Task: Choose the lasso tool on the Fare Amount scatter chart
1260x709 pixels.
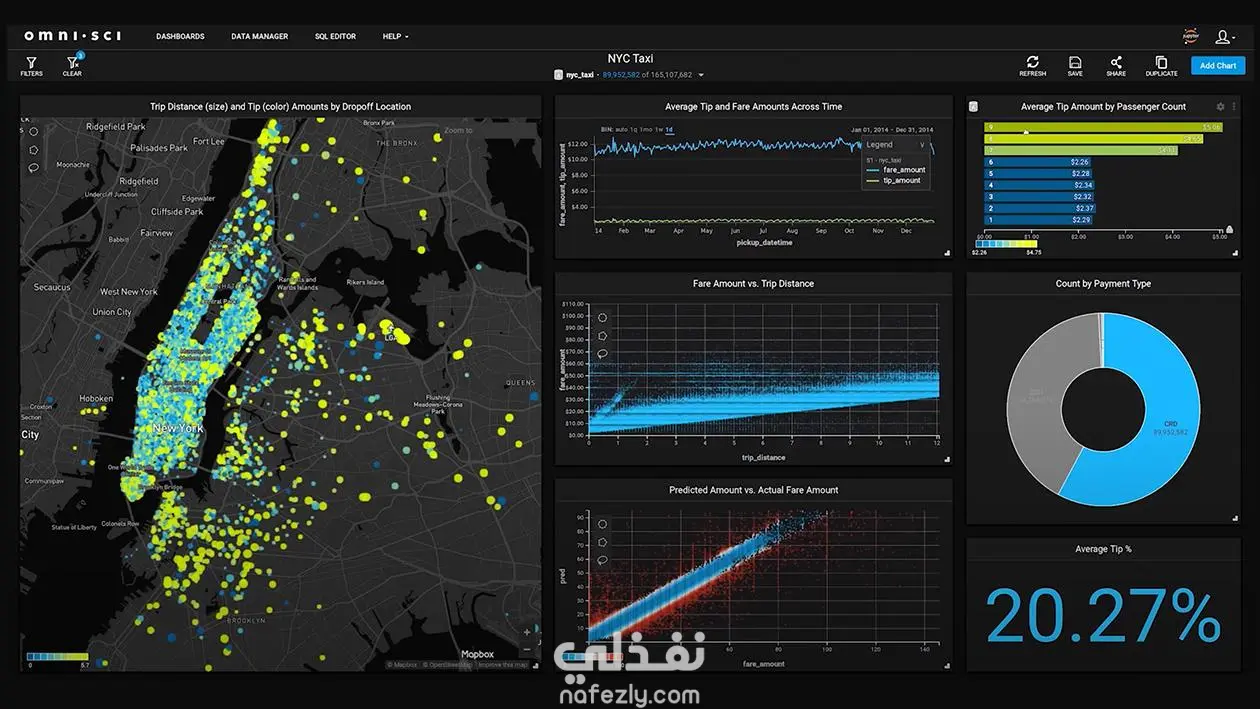Action: (x=603, y=353)
